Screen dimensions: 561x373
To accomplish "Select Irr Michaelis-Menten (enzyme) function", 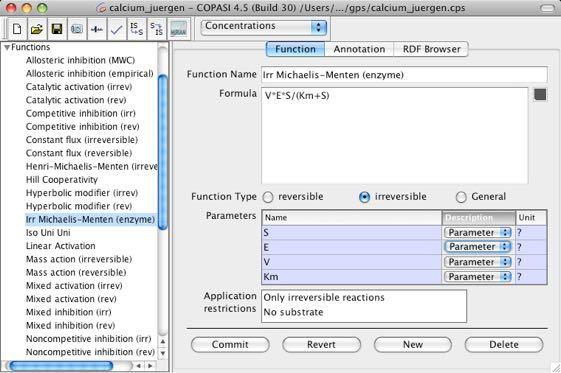I will tap(90, 219).
